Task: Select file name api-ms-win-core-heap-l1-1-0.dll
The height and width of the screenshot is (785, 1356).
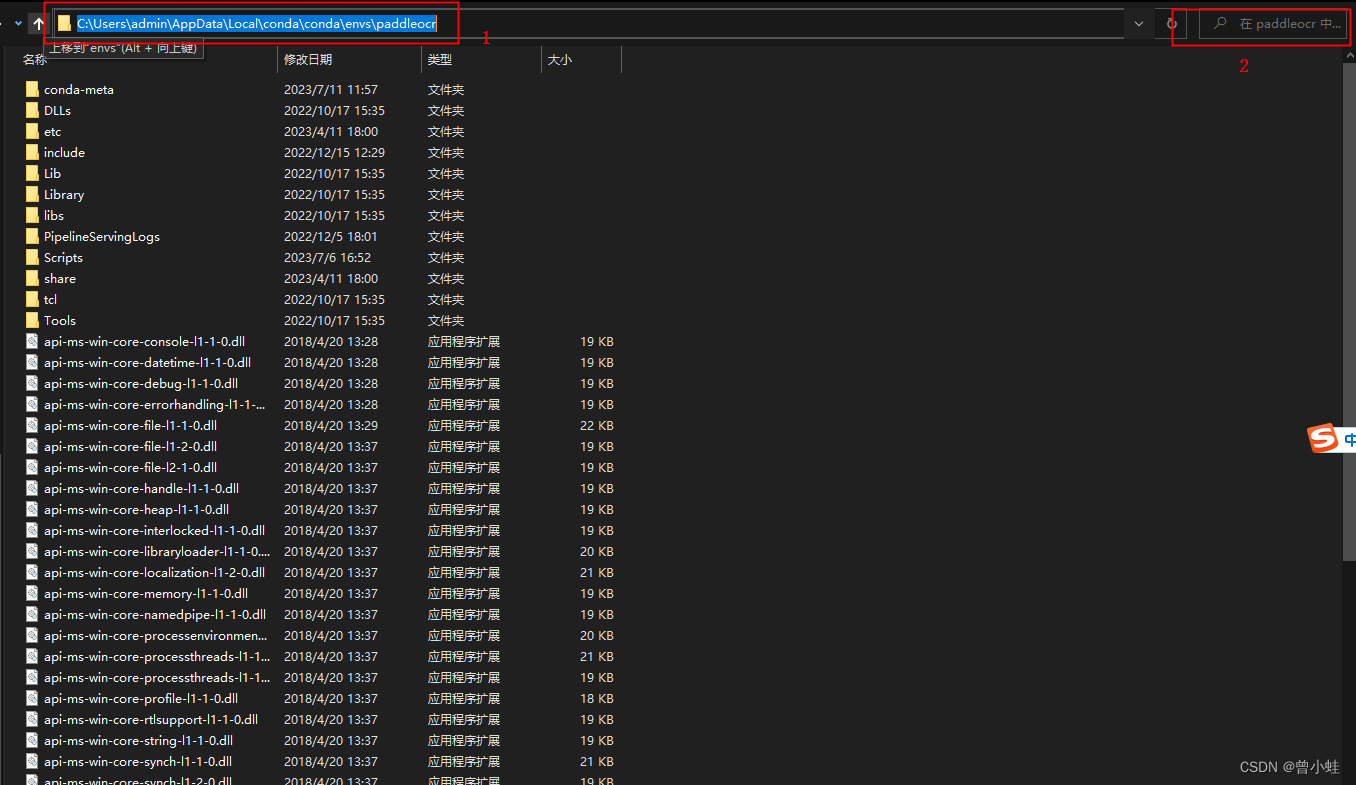Action: (136, 510)
